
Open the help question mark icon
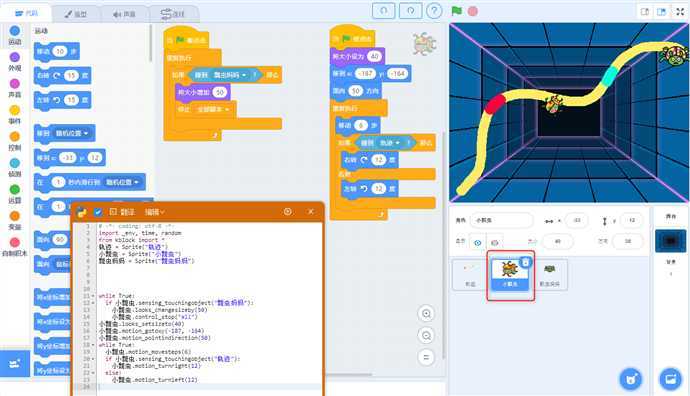[x=434, y=11]
